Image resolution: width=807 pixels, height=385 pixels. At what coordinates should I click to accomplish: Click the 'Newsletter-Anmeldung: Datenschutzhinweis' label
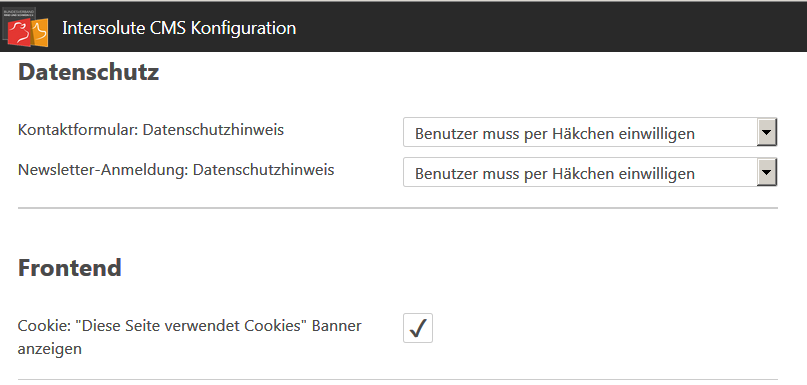[176, 170]
